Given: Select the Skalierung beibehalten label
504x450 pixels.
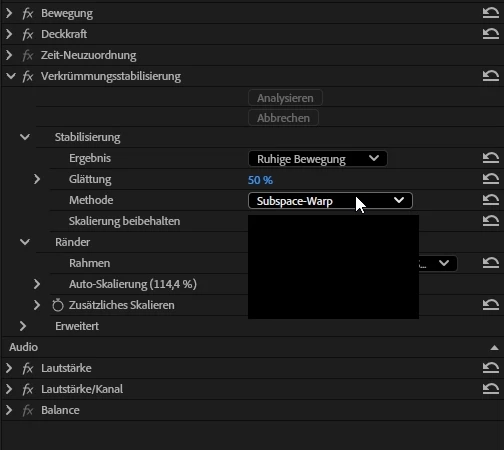Looking at the screenshot, I should 124,221.
